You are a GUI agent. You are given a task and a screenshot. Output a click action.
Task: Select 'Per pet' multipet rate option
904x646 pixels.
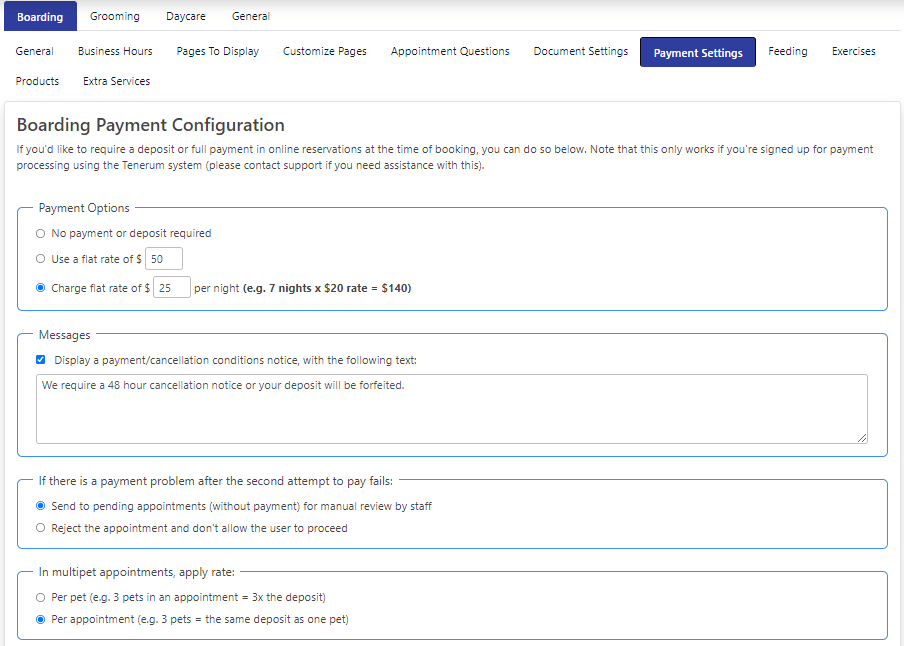pos(41,597)
